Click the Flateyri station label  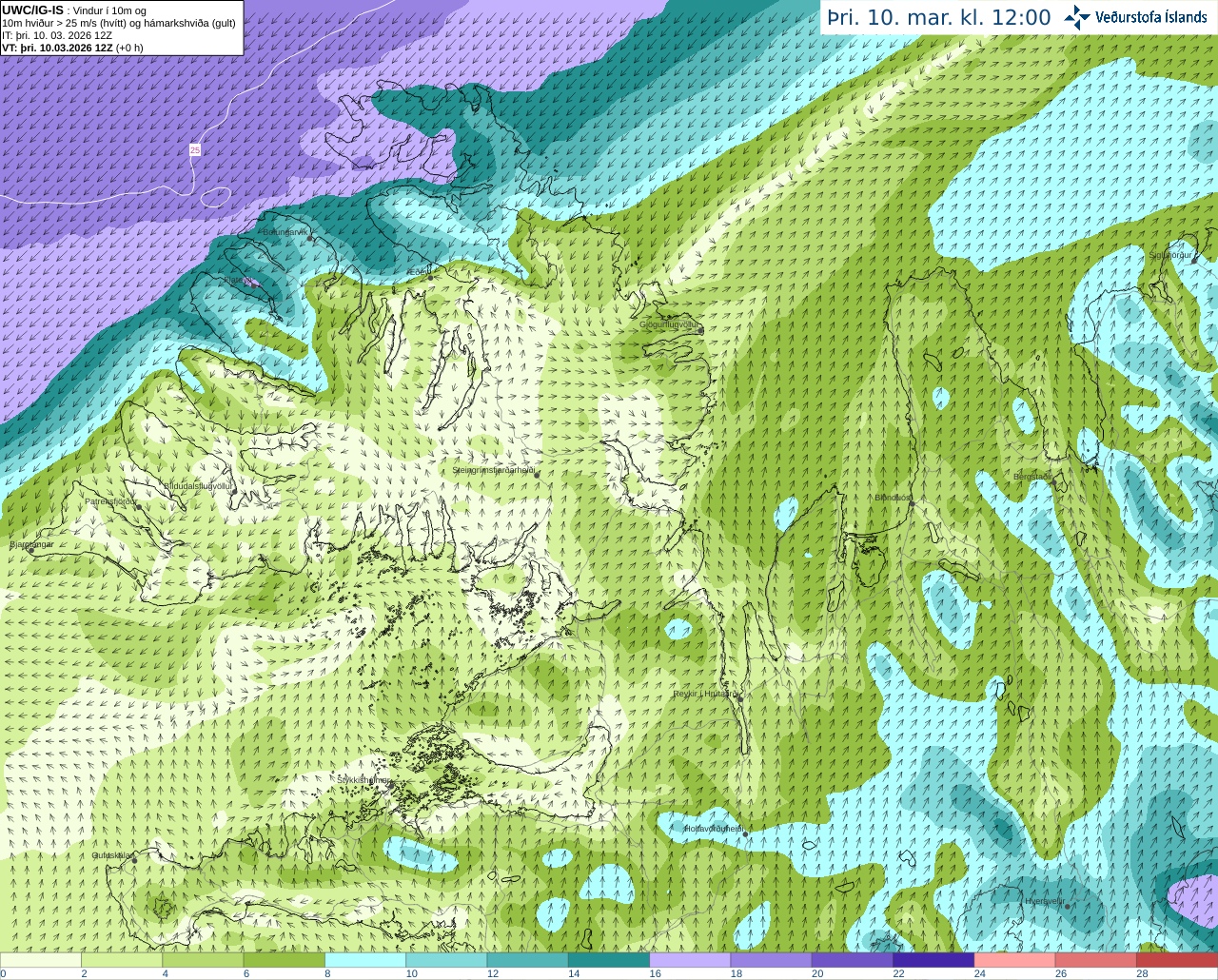(x=236, y=280)
